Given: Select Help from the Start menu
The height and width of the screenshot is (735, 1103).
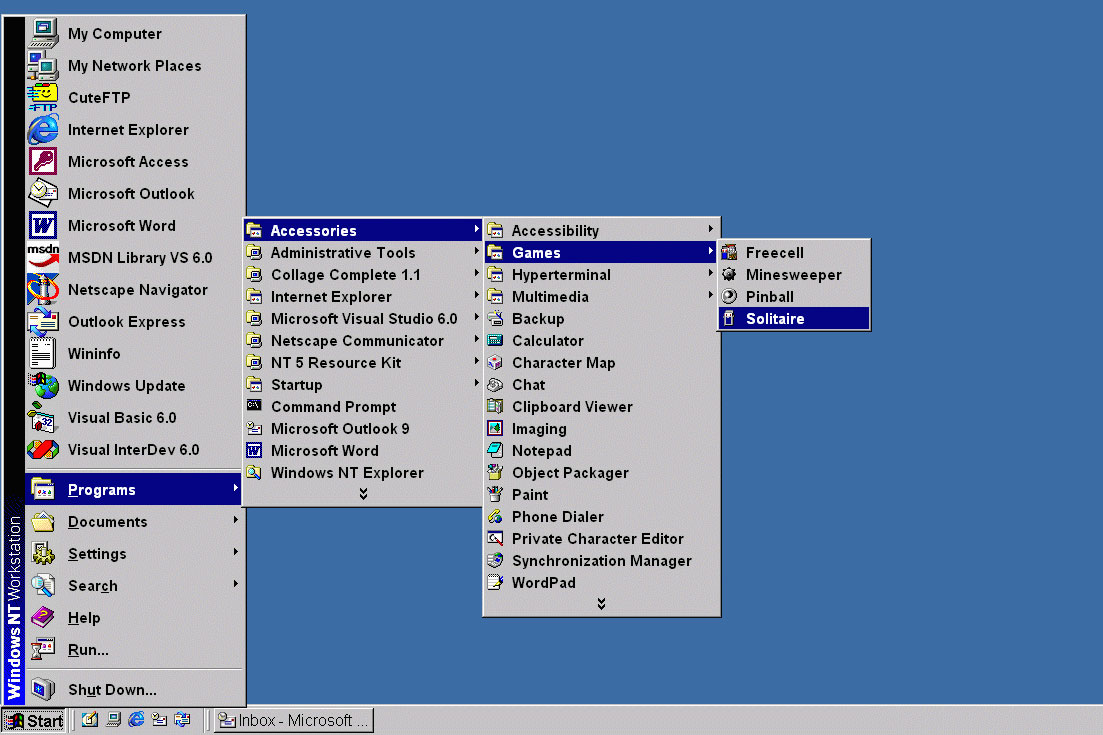Looking at the screenshot, I should tap(134, 618).
